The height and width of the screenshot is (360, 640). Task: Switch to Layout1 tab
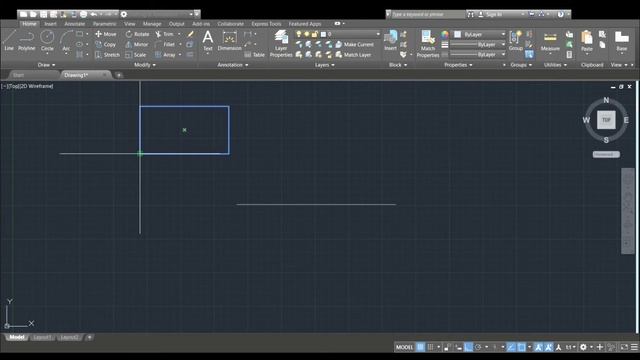coord(42,337)
